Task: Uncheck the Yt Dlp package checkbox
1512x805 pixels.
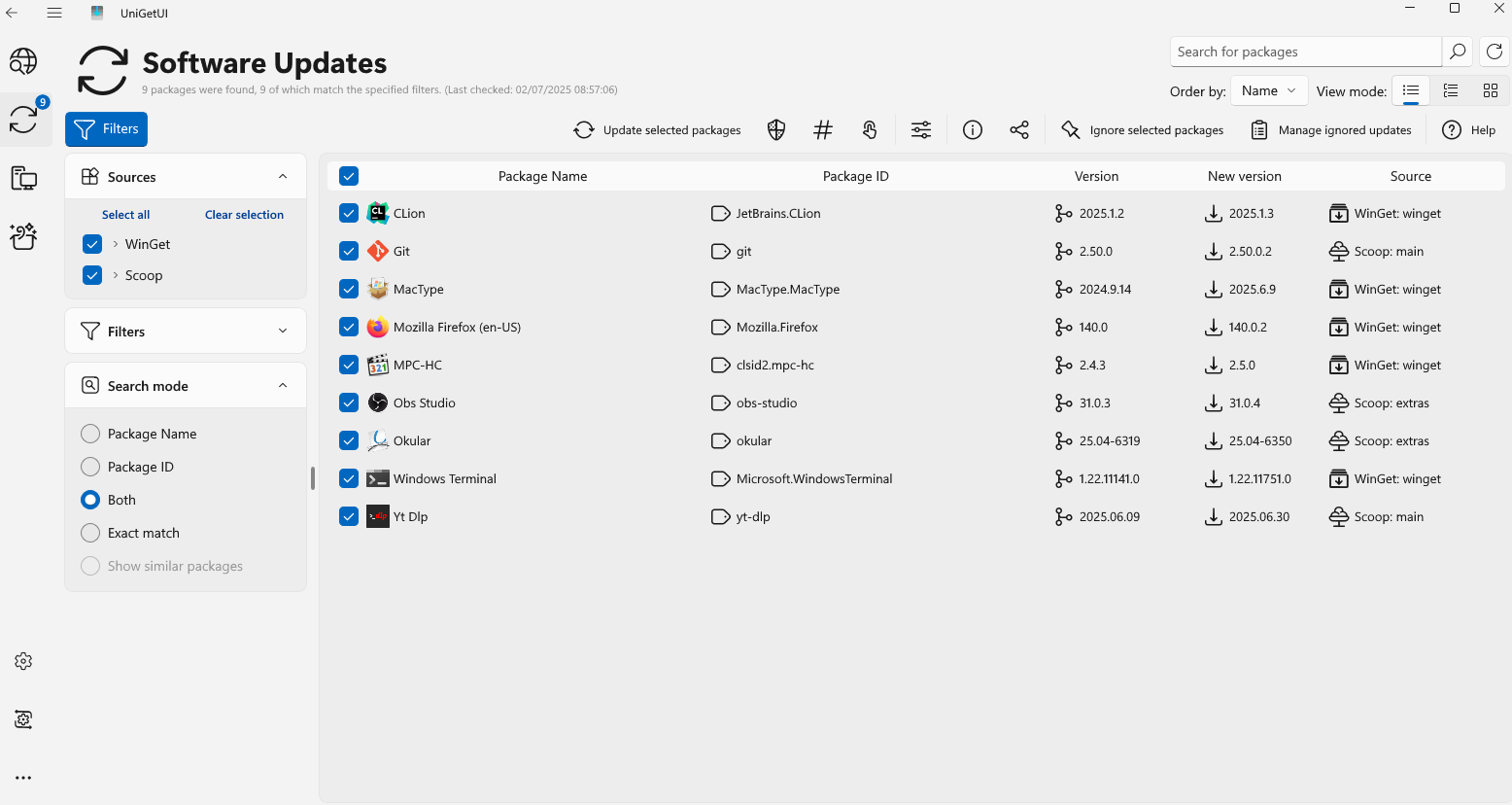Action: pyautogui.click(x=349, y=516)
